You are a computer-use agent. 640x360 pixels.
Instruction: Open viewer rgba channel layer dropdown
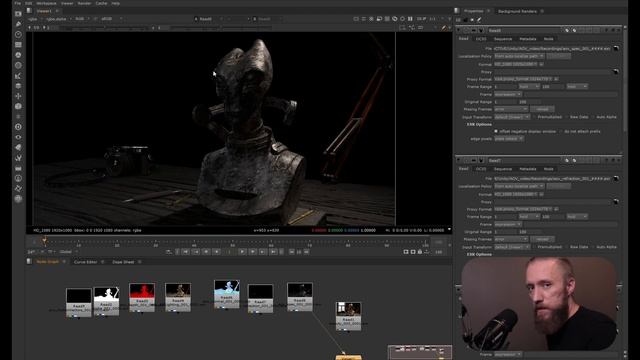(34, 19)
